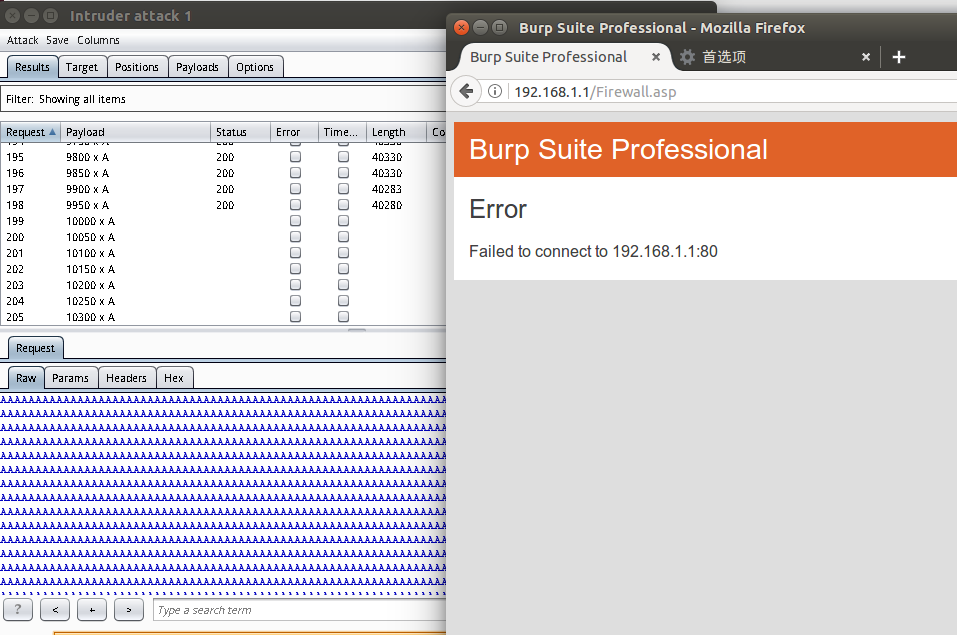Select request row 196 payload 9850 x A
The height and width of the screenshot is (635, 957).
[223, 173]
